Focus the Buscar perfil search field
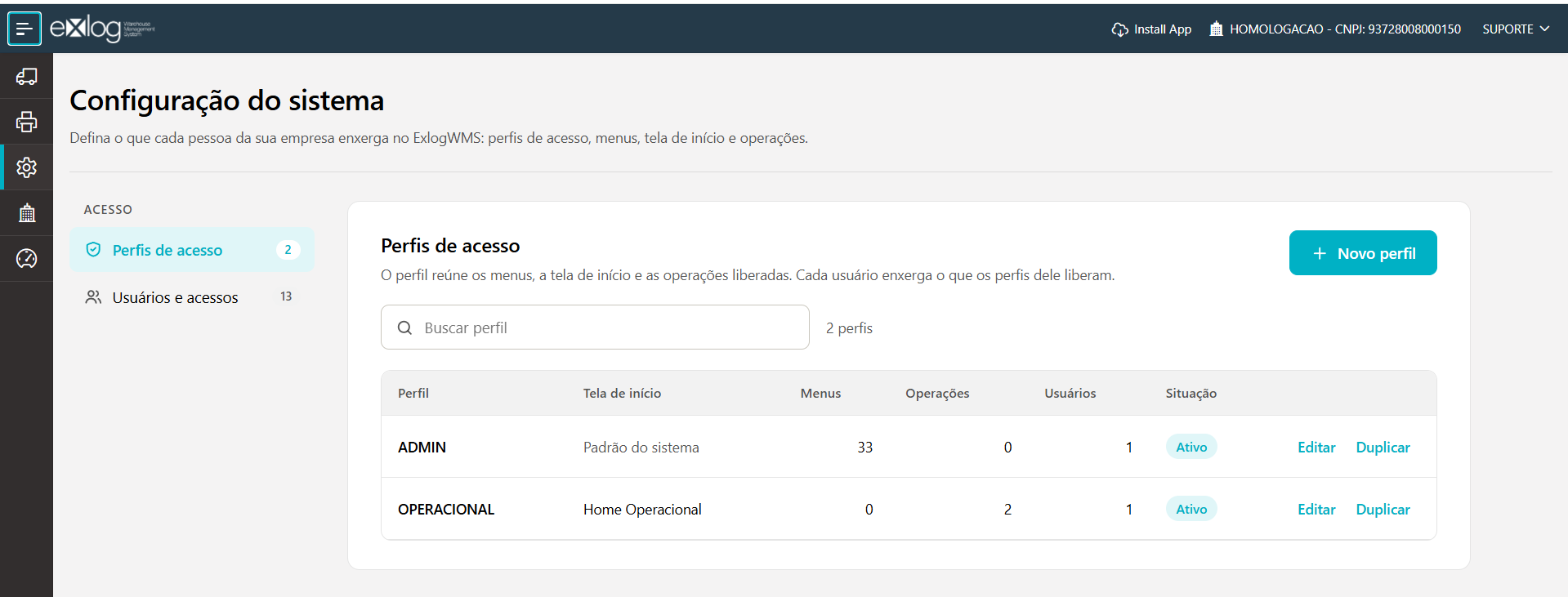 coord(595,327)
